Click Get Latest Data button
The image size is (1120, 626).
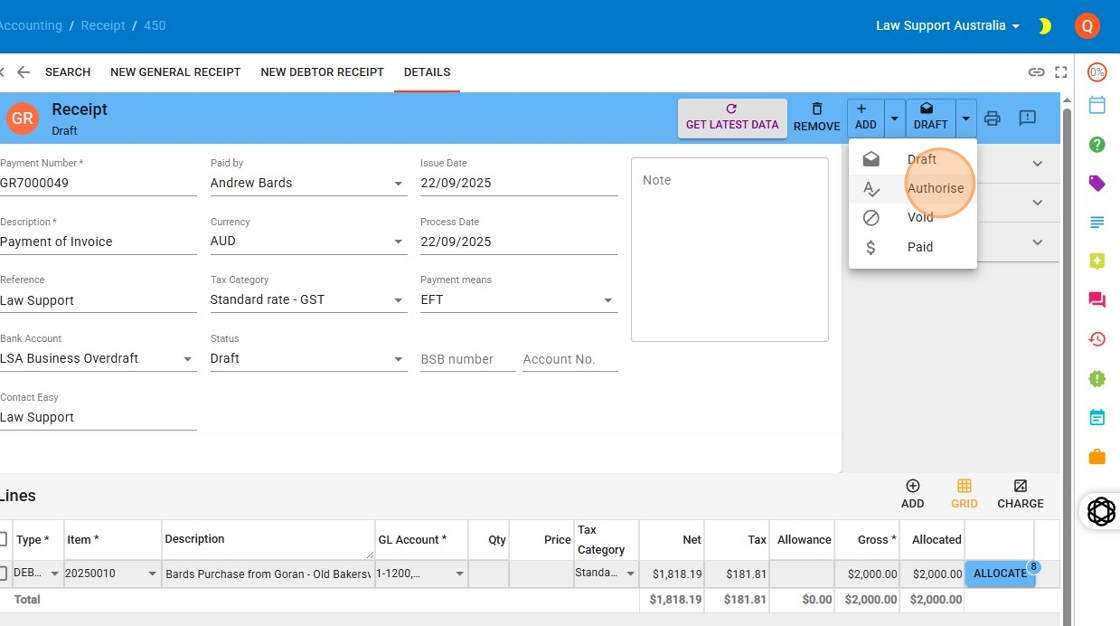pos(732,118)
